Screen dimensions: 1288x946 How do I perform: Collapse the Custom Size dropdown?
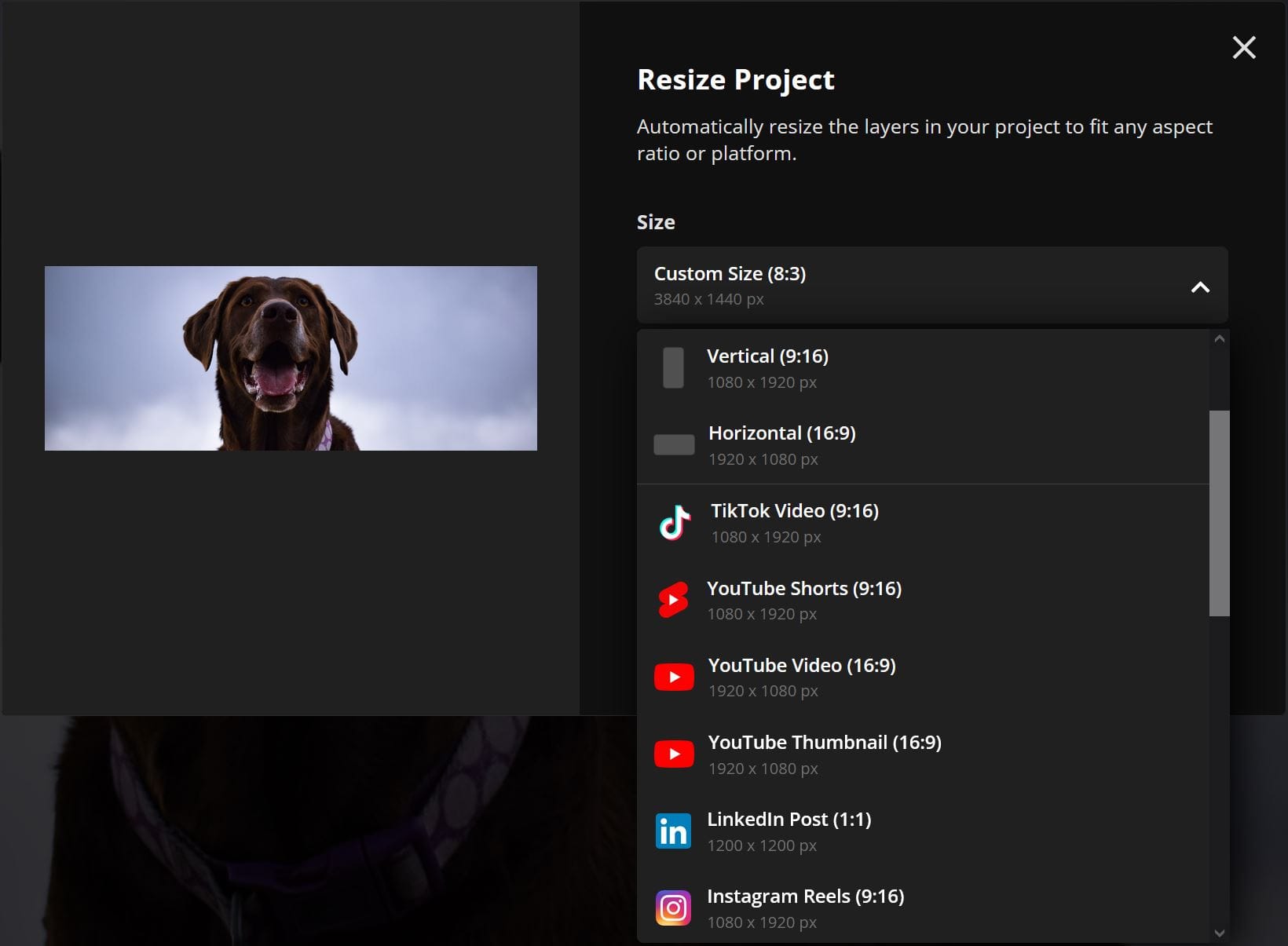coord(1199,288)
